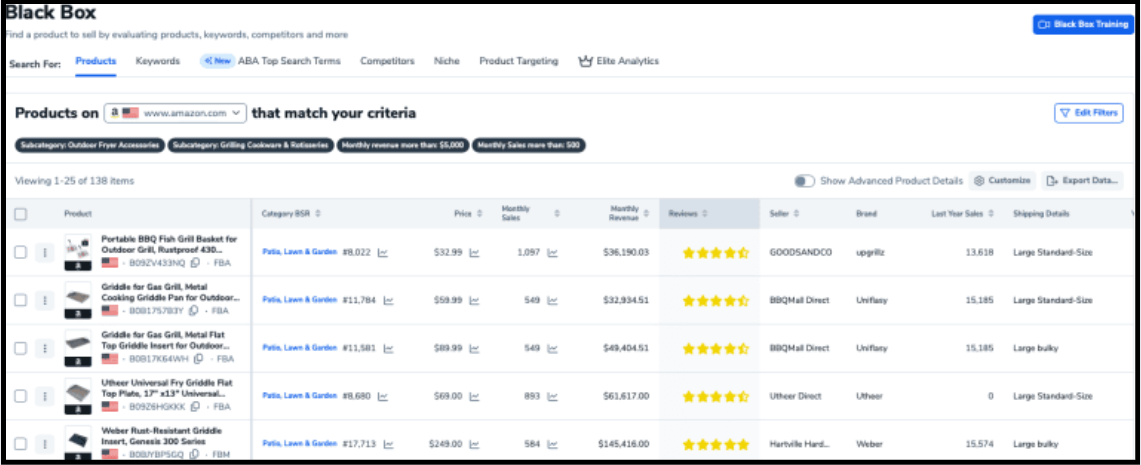Image resolution: width=1141 pixels, height=465 pixels.
Task: Open monthly sales chart for 893 sales row
Action: click(552, 396)
